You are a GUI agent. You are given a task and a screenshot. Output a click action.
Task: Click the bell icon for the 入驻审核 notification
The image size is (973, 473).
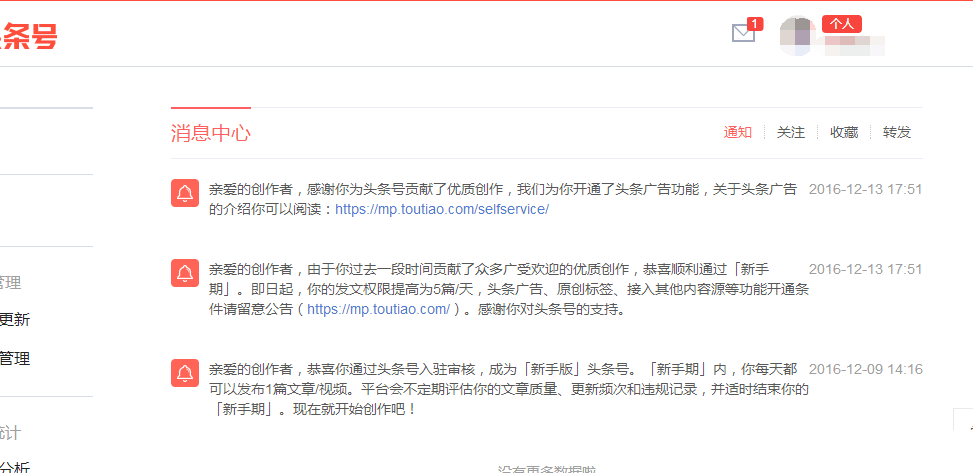pyautogui.click(x=185, y=372)
